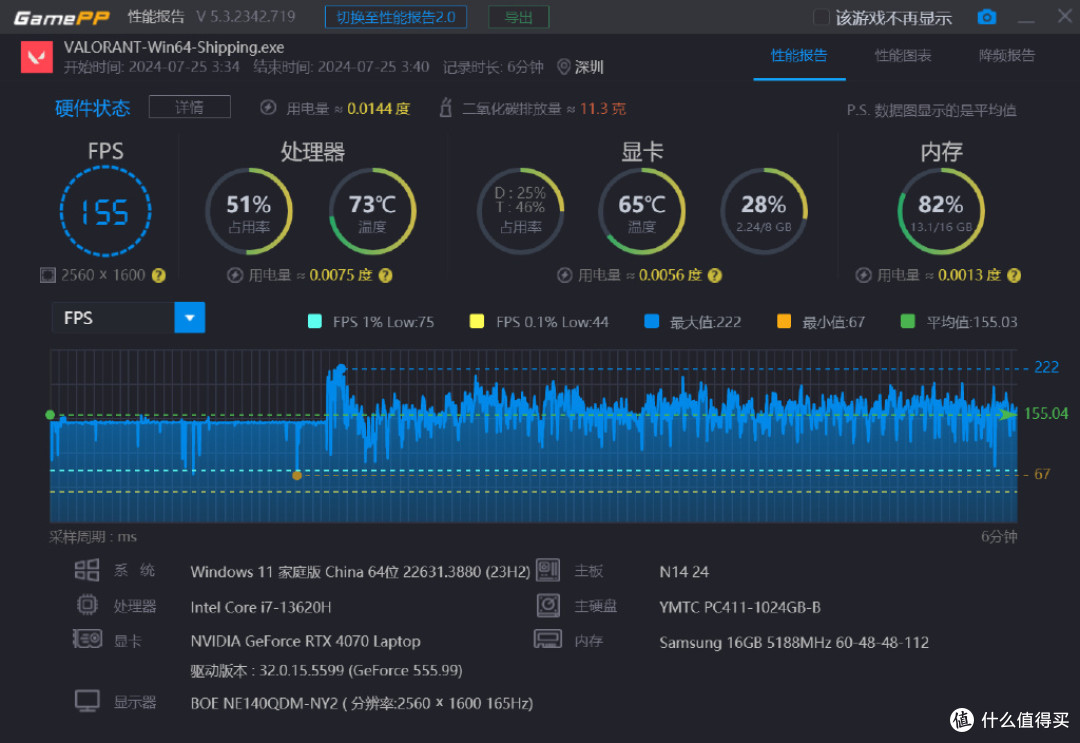Click help icon beside memory power 0.0013
Viewport: 1080px width, 743px height.
1014,275
